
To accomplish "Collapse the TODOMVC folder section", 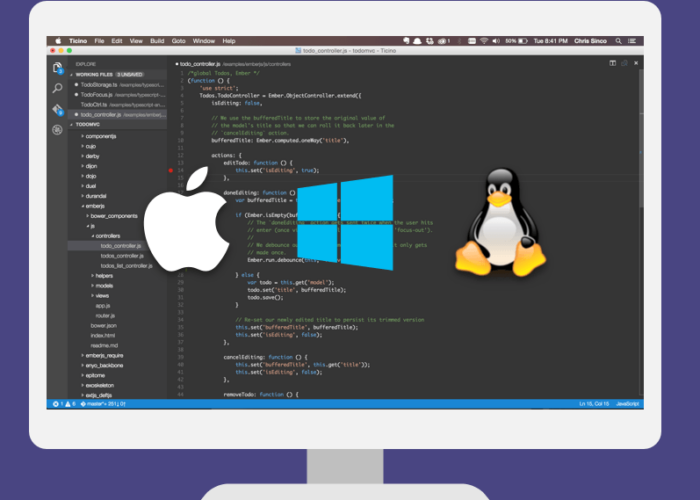I will click(x=117, y=125).
